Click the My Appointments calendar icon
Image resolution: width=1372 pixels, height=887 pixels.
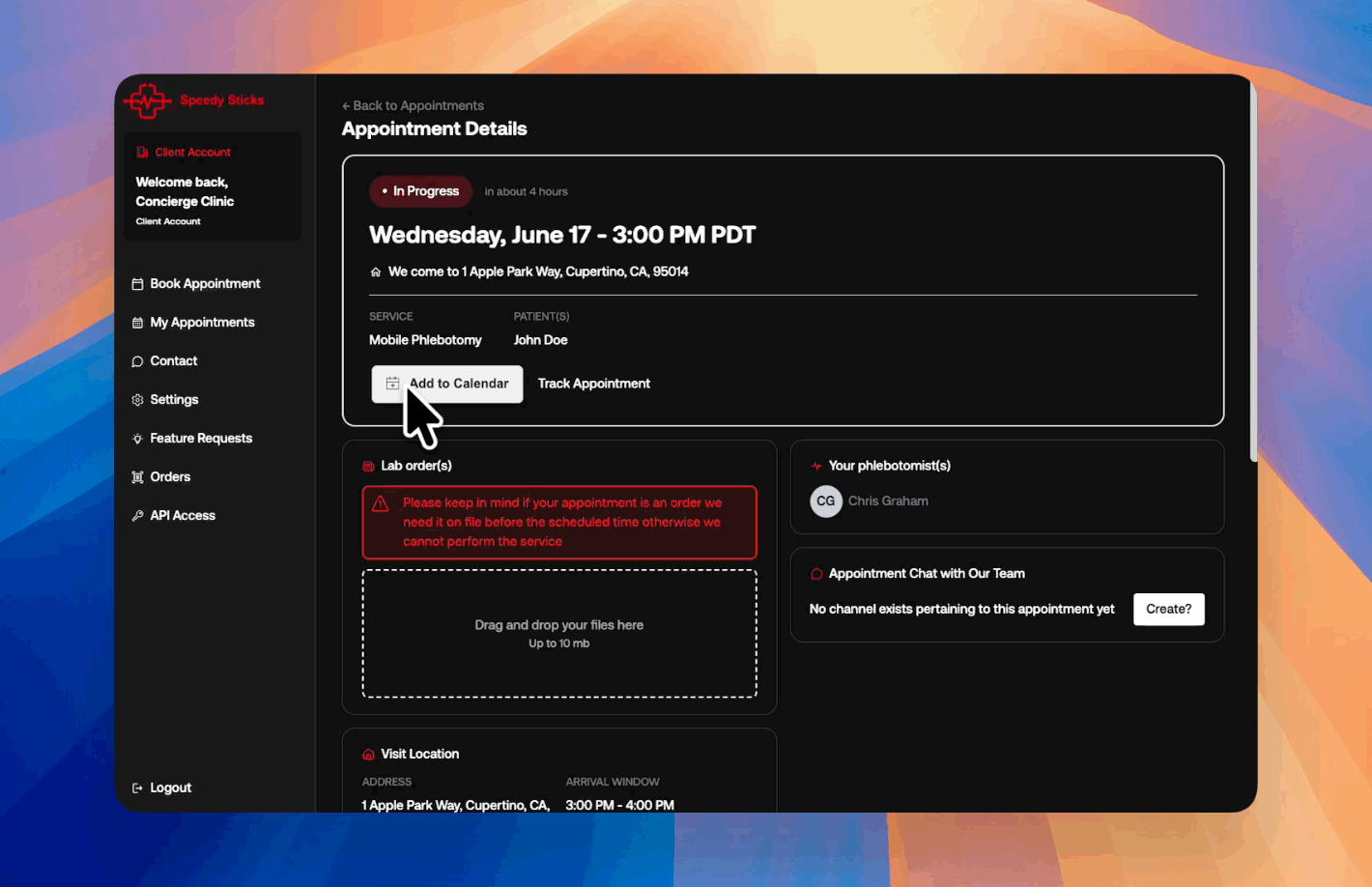pos(137,323)
